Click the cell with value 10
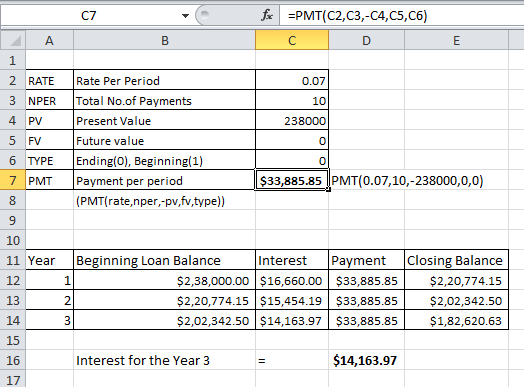This screenshot has width=524, height=387. point(292,100)
